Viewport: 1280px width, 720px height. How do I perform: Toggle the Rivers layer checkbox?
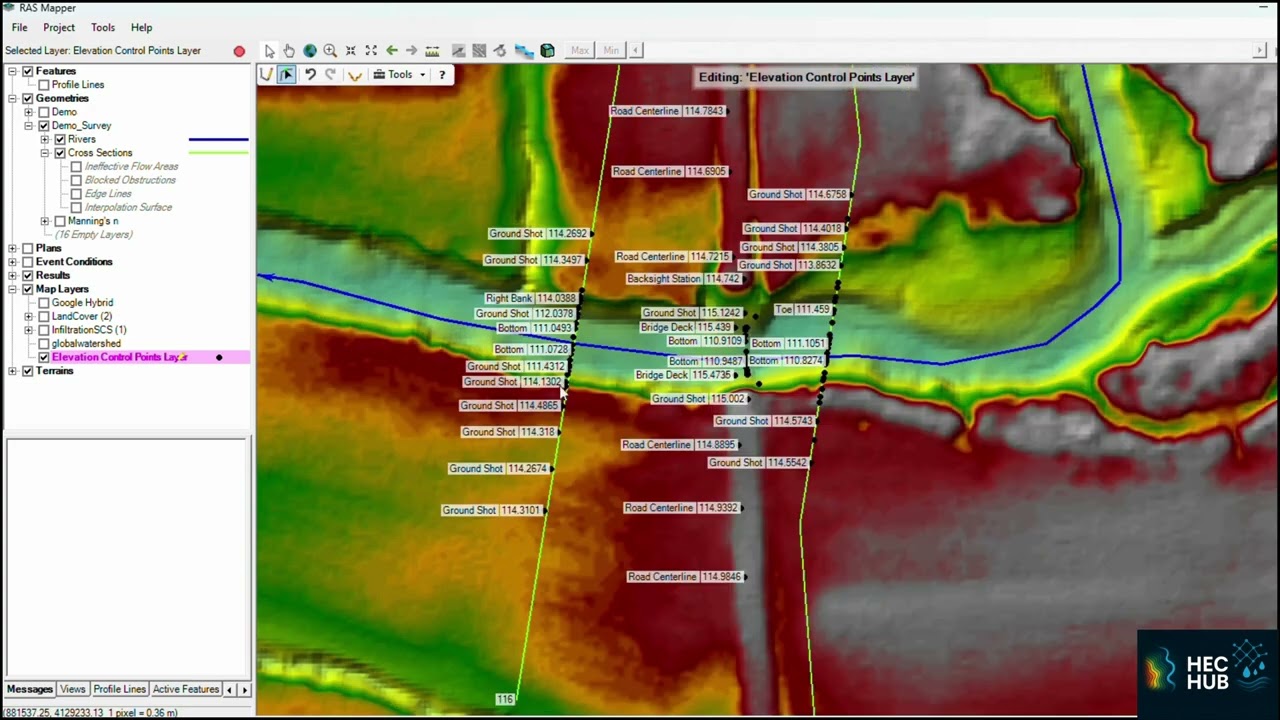pos(60,140)
